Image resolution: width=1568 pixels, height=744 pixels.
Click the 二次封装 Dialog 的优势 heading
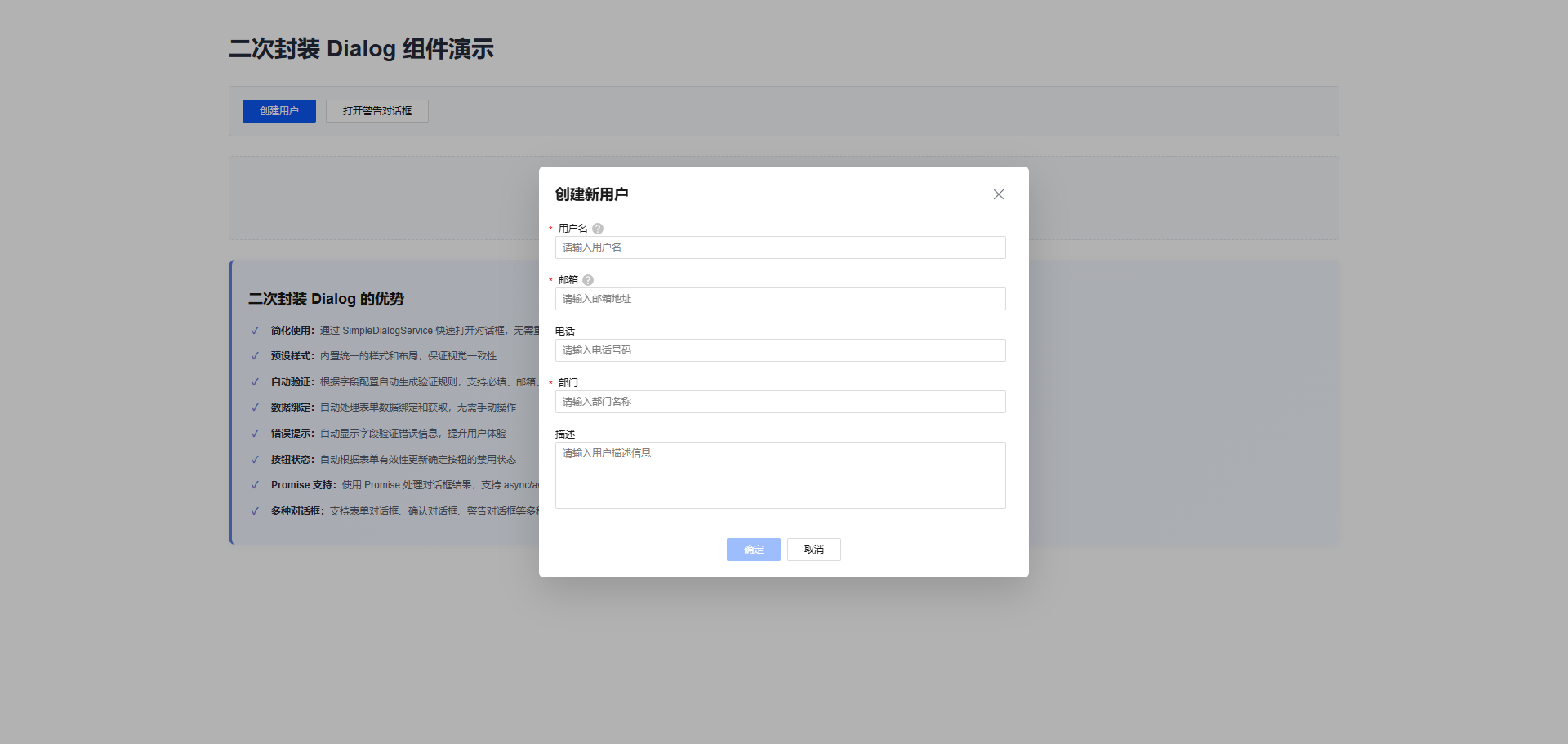coord(326,299)
